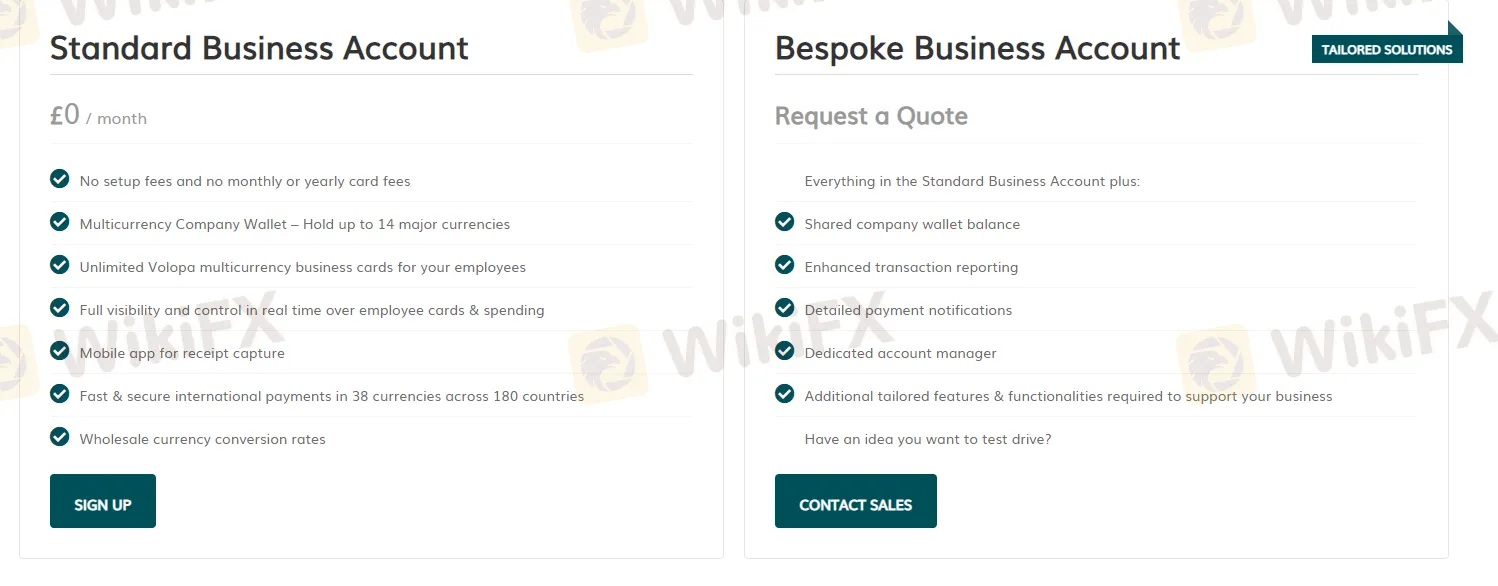Click the Request a Quote text
Image resolution: width=1498 pixels, height=586 pixels.
pos(871,116)
